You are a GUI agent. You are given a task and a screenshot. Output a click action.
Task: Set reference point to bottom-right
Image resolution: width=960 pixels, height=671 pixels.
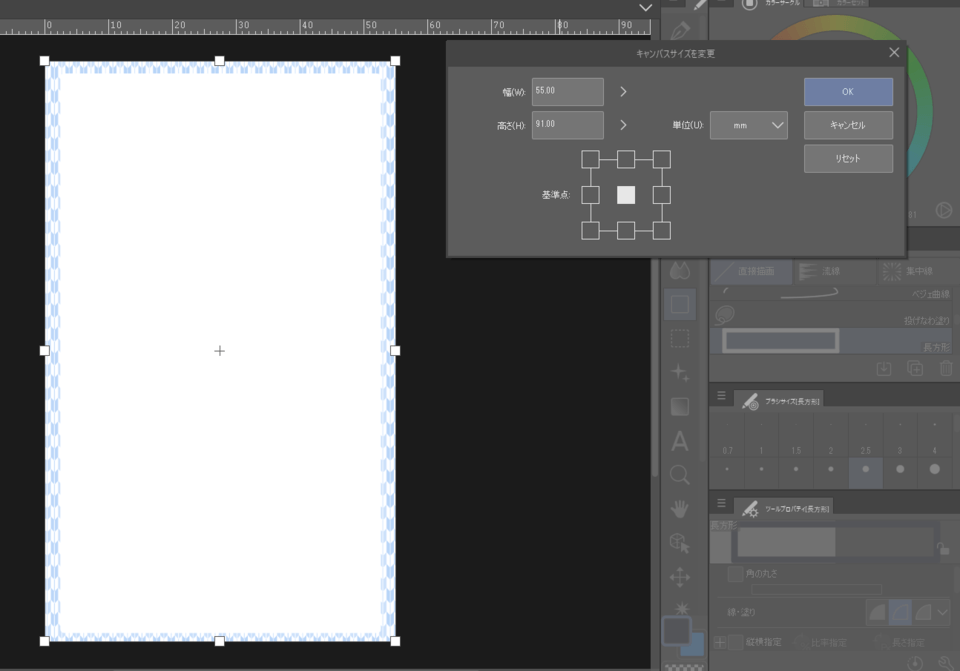[661, 231]
